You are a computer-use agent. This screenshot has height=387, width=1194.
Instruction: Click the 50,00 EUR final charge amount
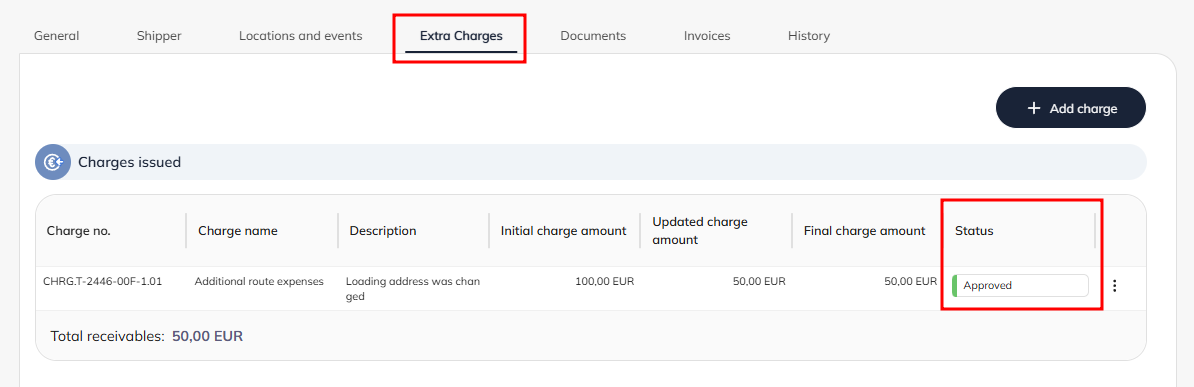click(910, 282)
